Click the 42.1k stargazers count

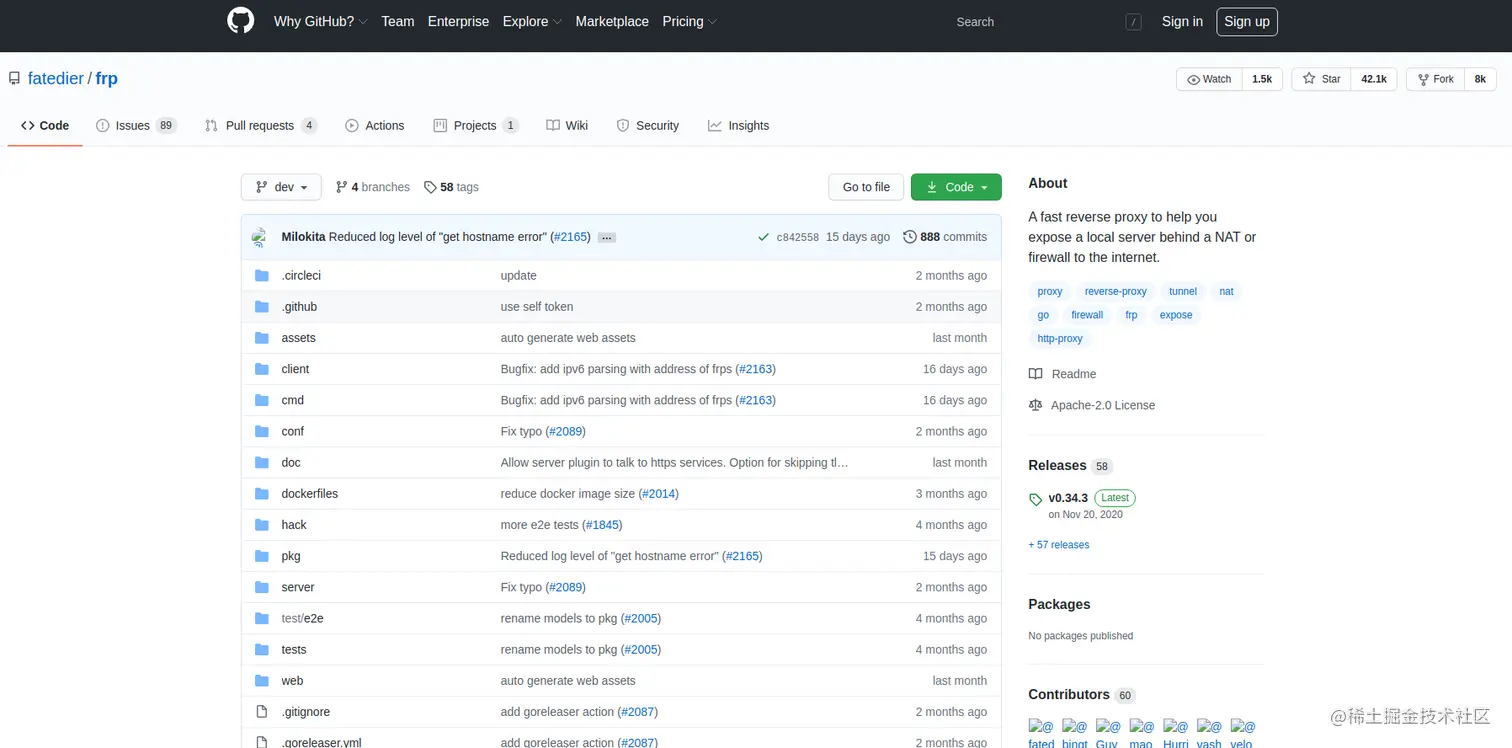(1373, 79)
